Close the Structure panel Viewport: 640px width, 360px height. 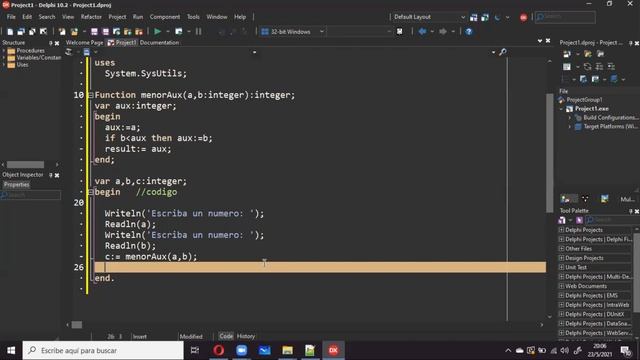point(57,43)
